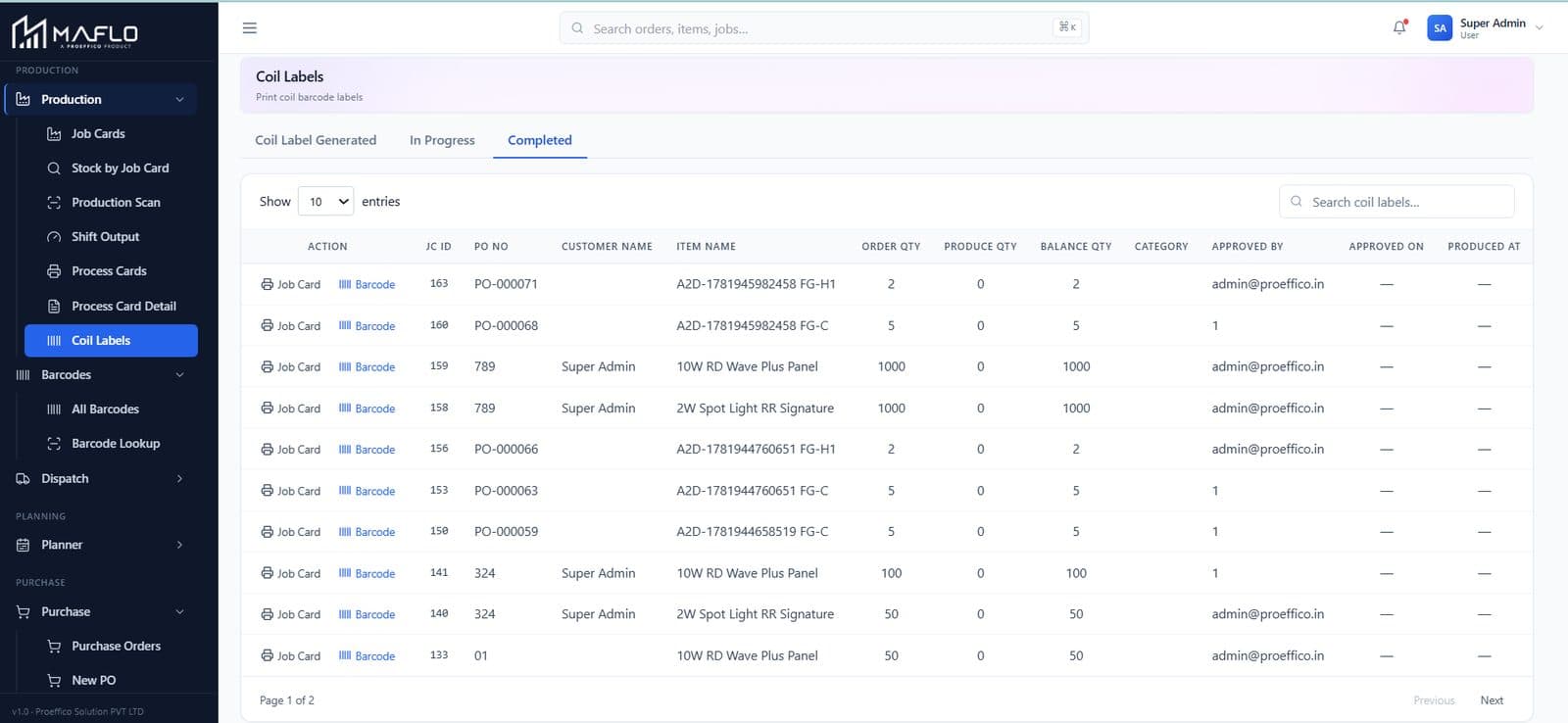Click the Job Cards sidebar icon
Screen dimensions: 1568x723
(x=54, y=134)
